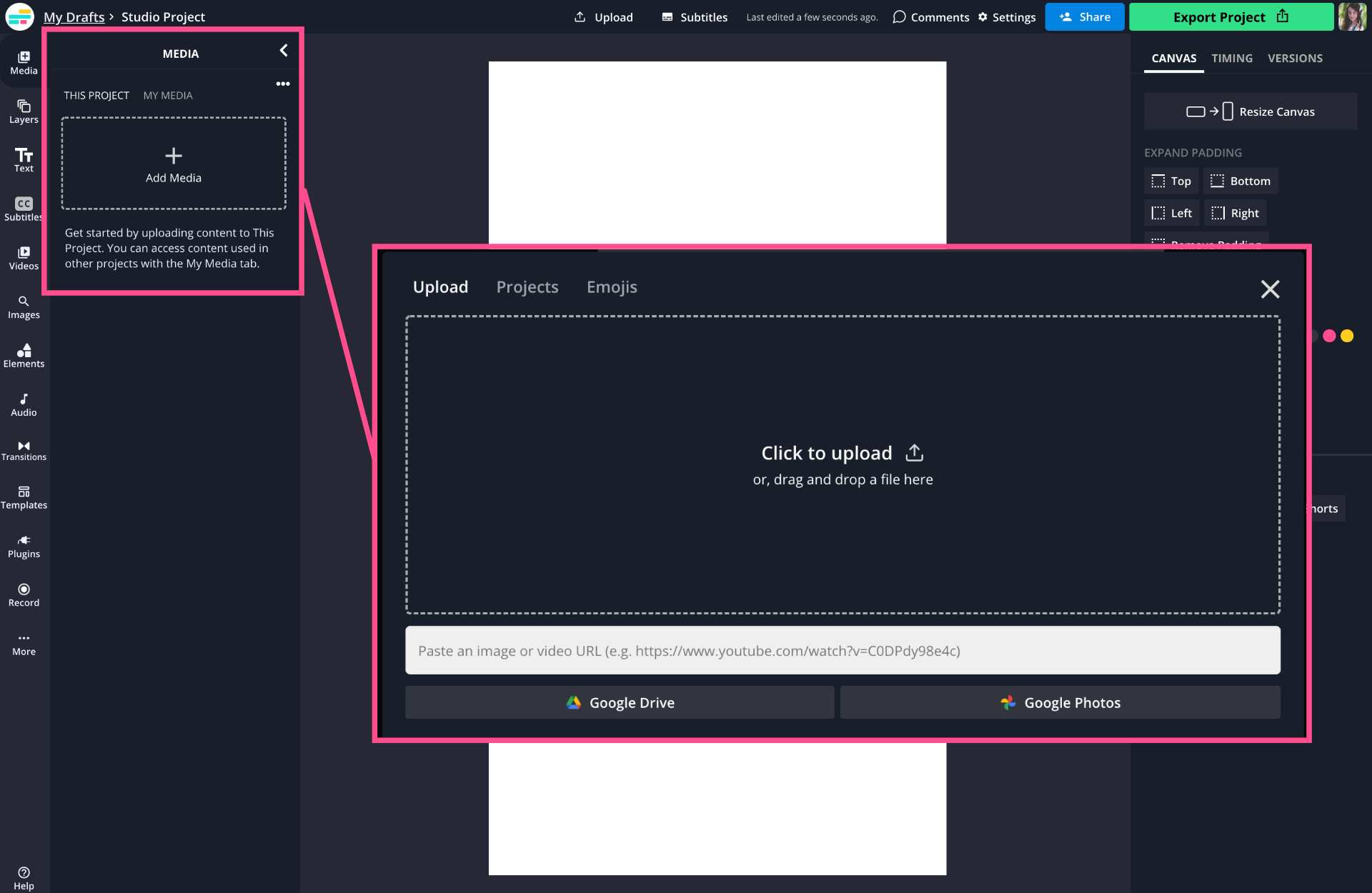Select the yellow color swatch
This screenshot has height=893, width=1372.
[1347, 336]
